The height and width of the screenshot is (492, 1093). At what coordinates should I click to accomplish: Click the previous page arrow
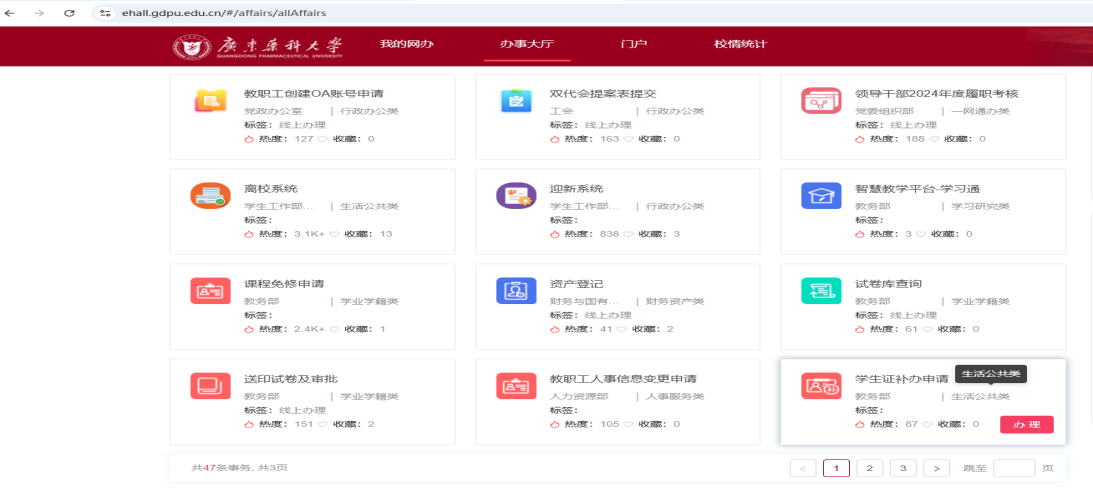(803, 468)
